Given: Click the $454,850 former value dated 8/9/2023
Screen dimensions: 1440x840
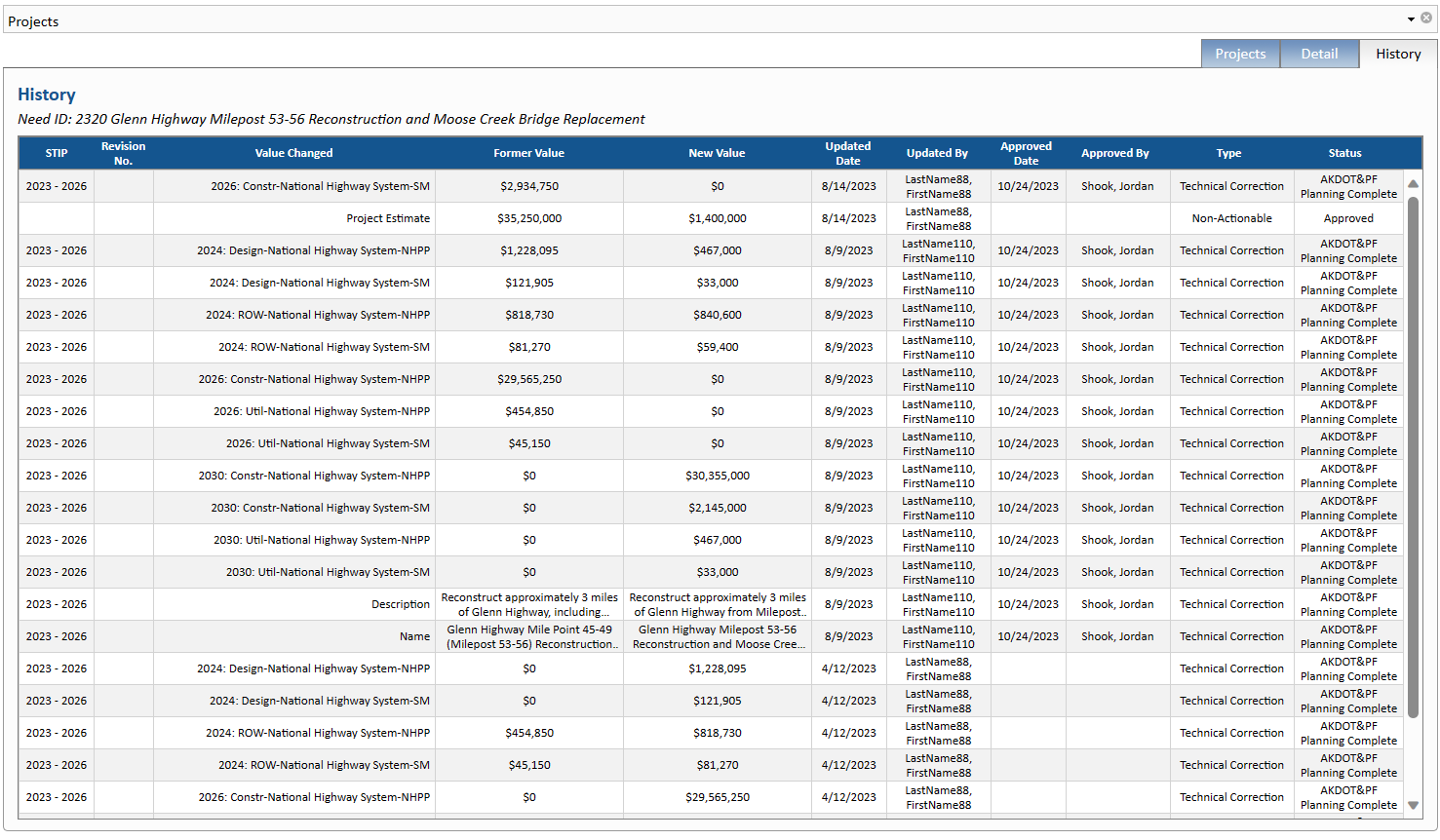Looking at the screenshot, I should pos(529,411).
